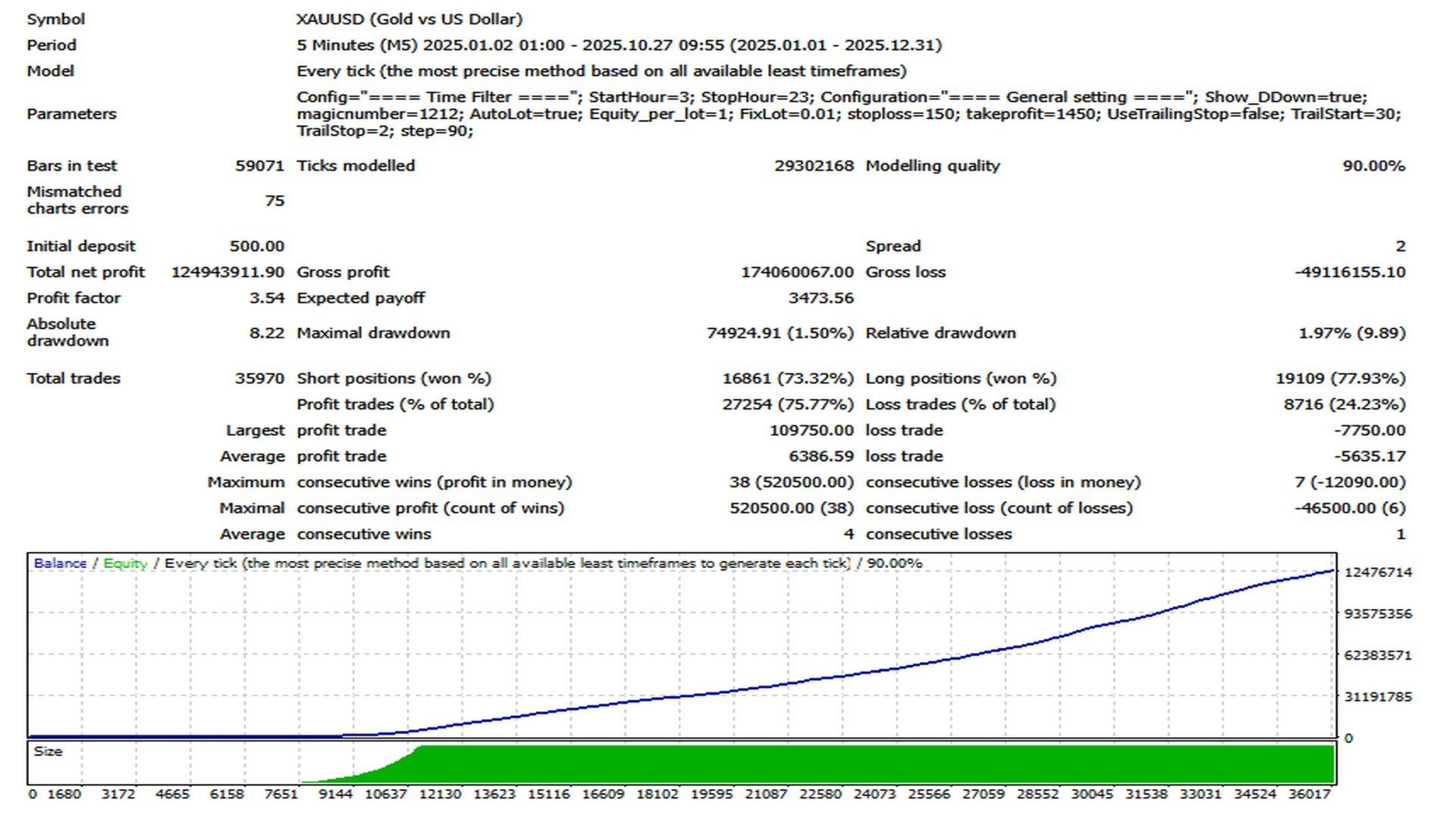Select the Total trades count 35970
Image resolution: width=1456 pixels, height=819 pixels.
257,378
